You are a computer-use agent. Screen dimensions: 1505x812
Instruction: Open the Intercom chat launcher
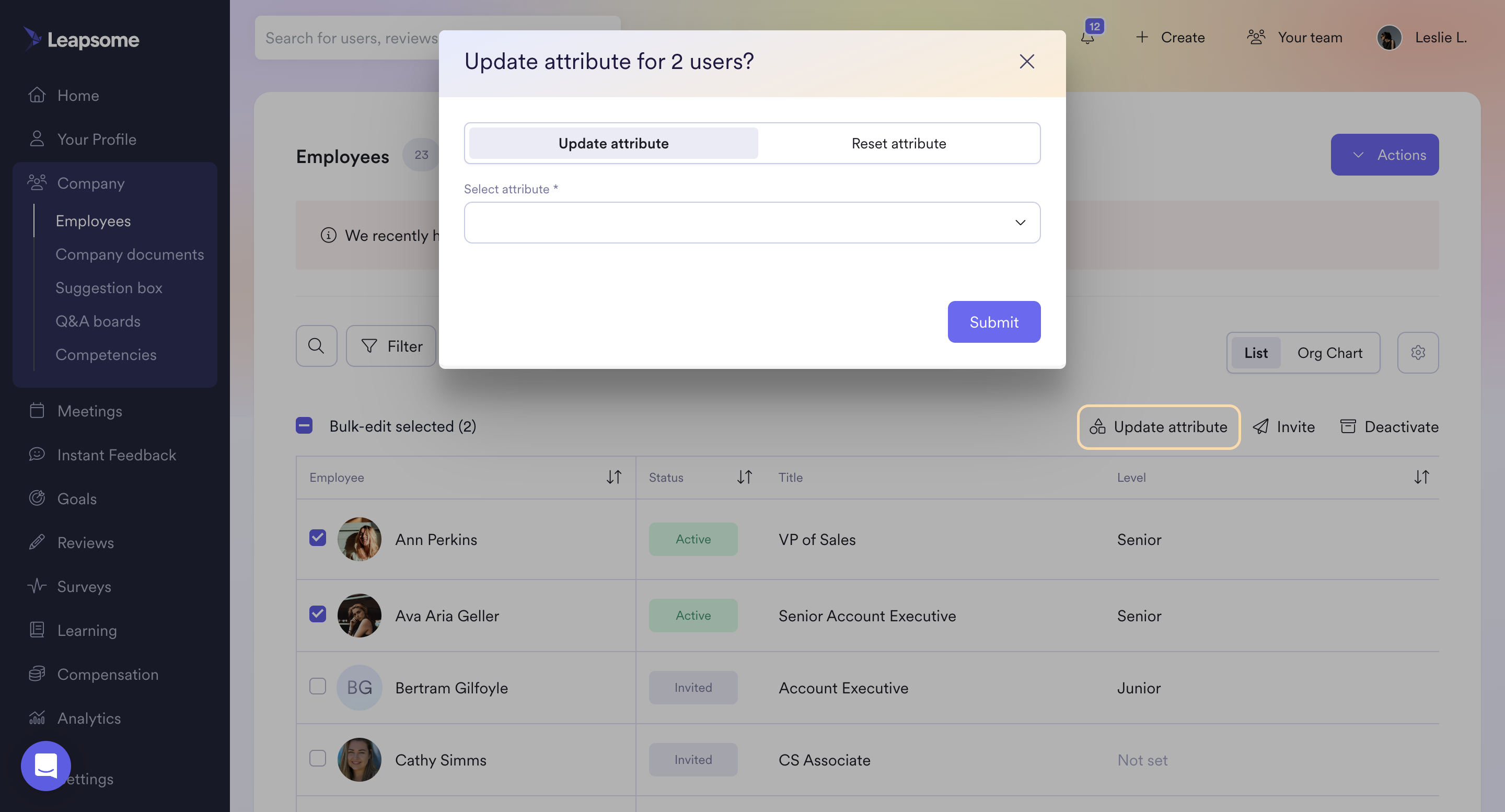click(x=45, y=765)
